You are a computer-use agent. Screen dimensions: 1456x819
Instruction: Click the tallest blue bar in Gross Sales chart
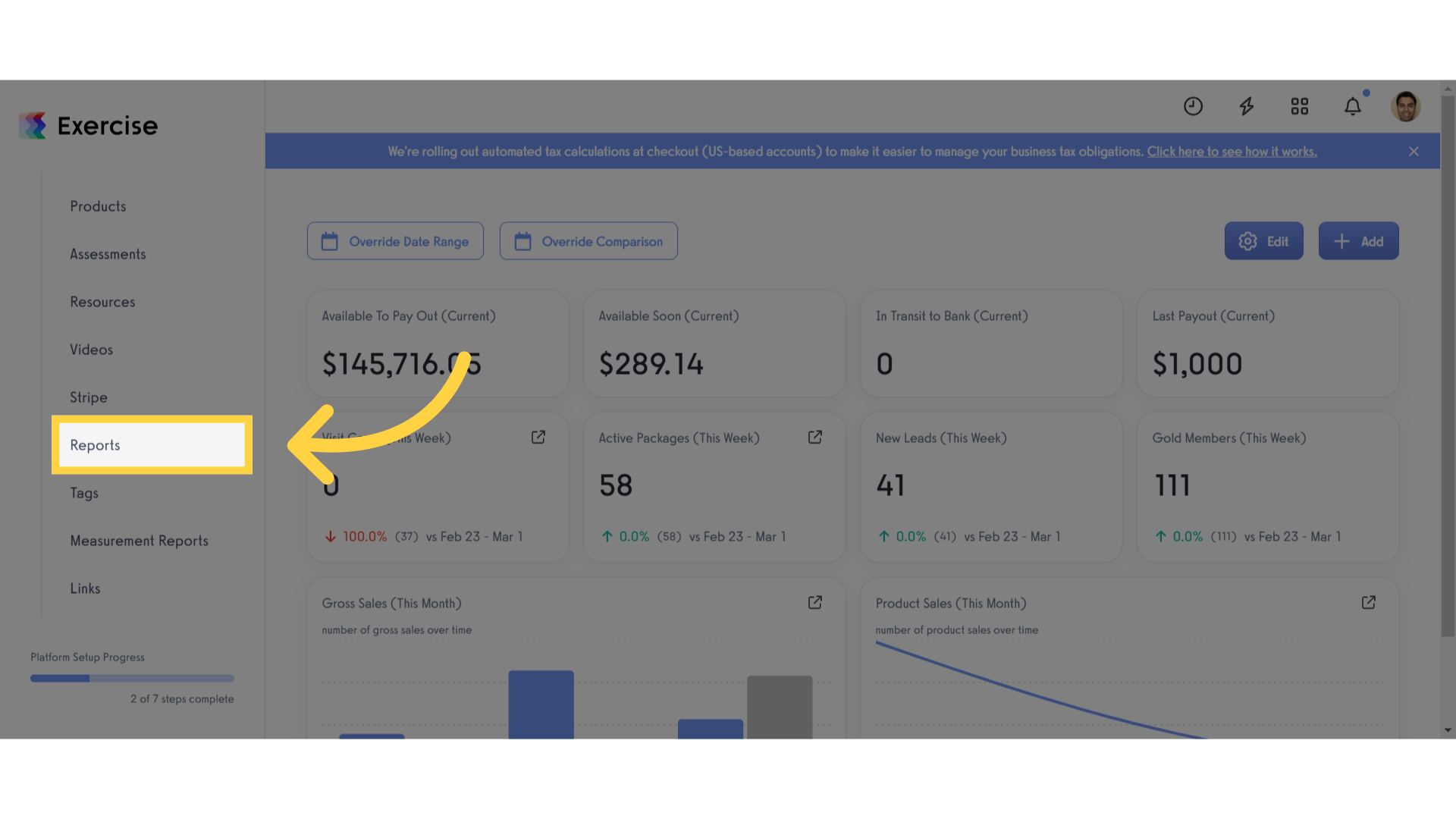point(541,704)
